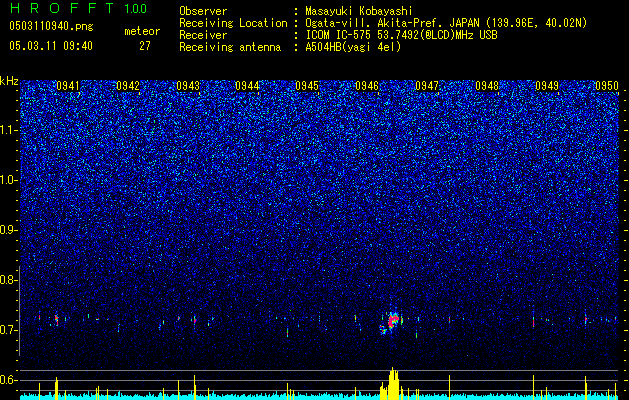Viewport: 629px width, 400px height.
Task: Click the 0.8 kHz axis label
Action: [x=8, y=280]
